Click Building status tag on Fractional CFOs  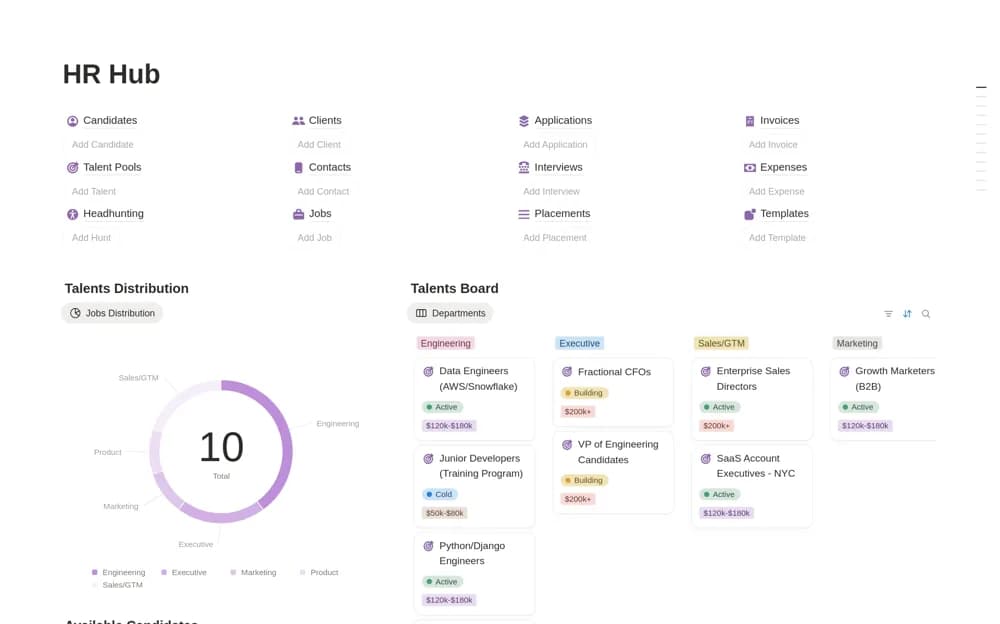tap(584, 393)
